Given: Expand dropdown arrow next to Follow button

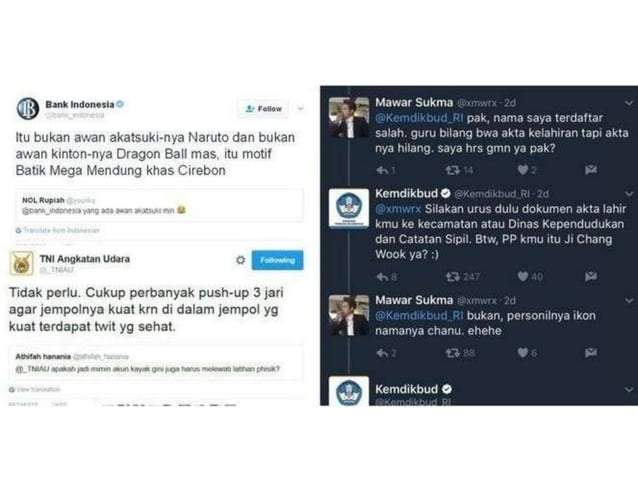Looking at the screenshot, I should 300,109.
